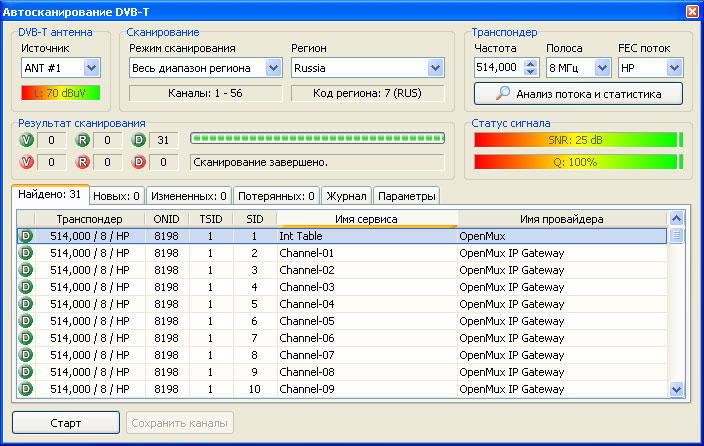The height and width of the screenshot is (446, 704).
Task: Click the SNR: 25 dB signal bar
Action: pos(578,140)
